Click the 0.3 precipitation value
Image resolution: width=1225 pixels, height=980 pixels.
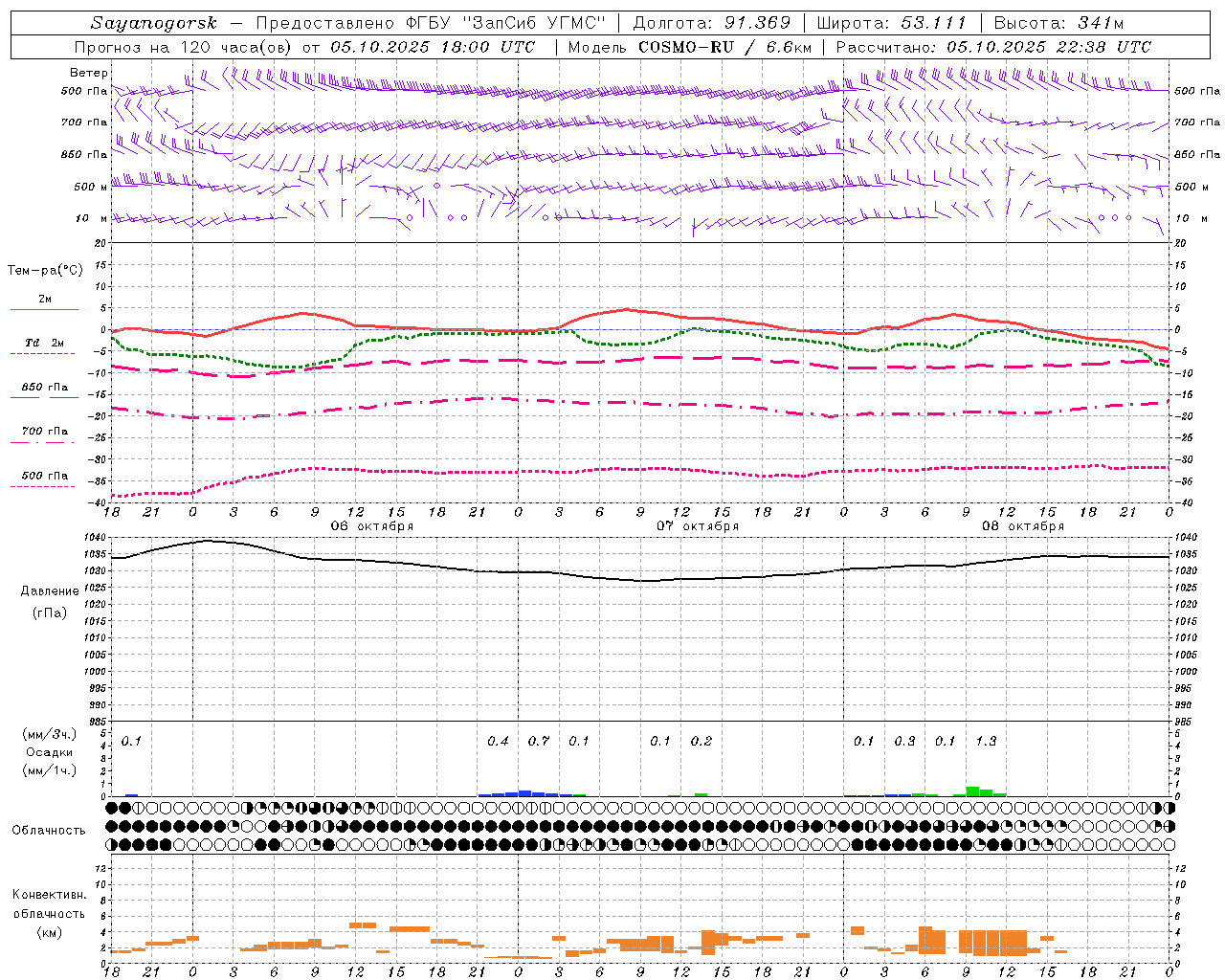tap(904, 742)
